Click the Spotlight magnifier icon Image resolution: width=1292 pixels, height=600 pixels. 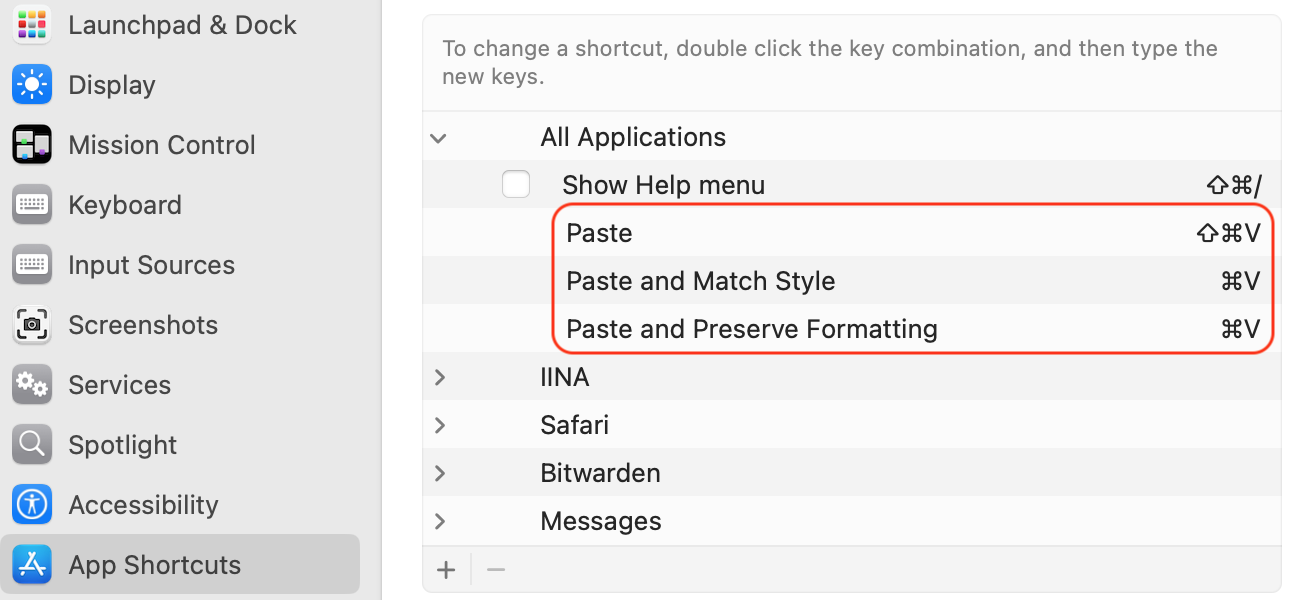[x=32, y=445]
